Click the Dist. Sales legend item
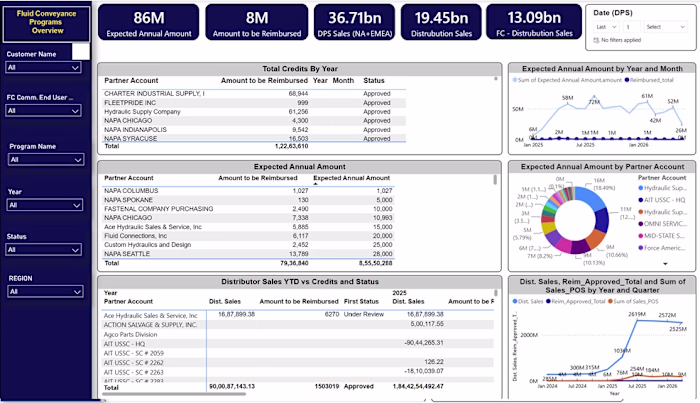 (x=528, y=302)
